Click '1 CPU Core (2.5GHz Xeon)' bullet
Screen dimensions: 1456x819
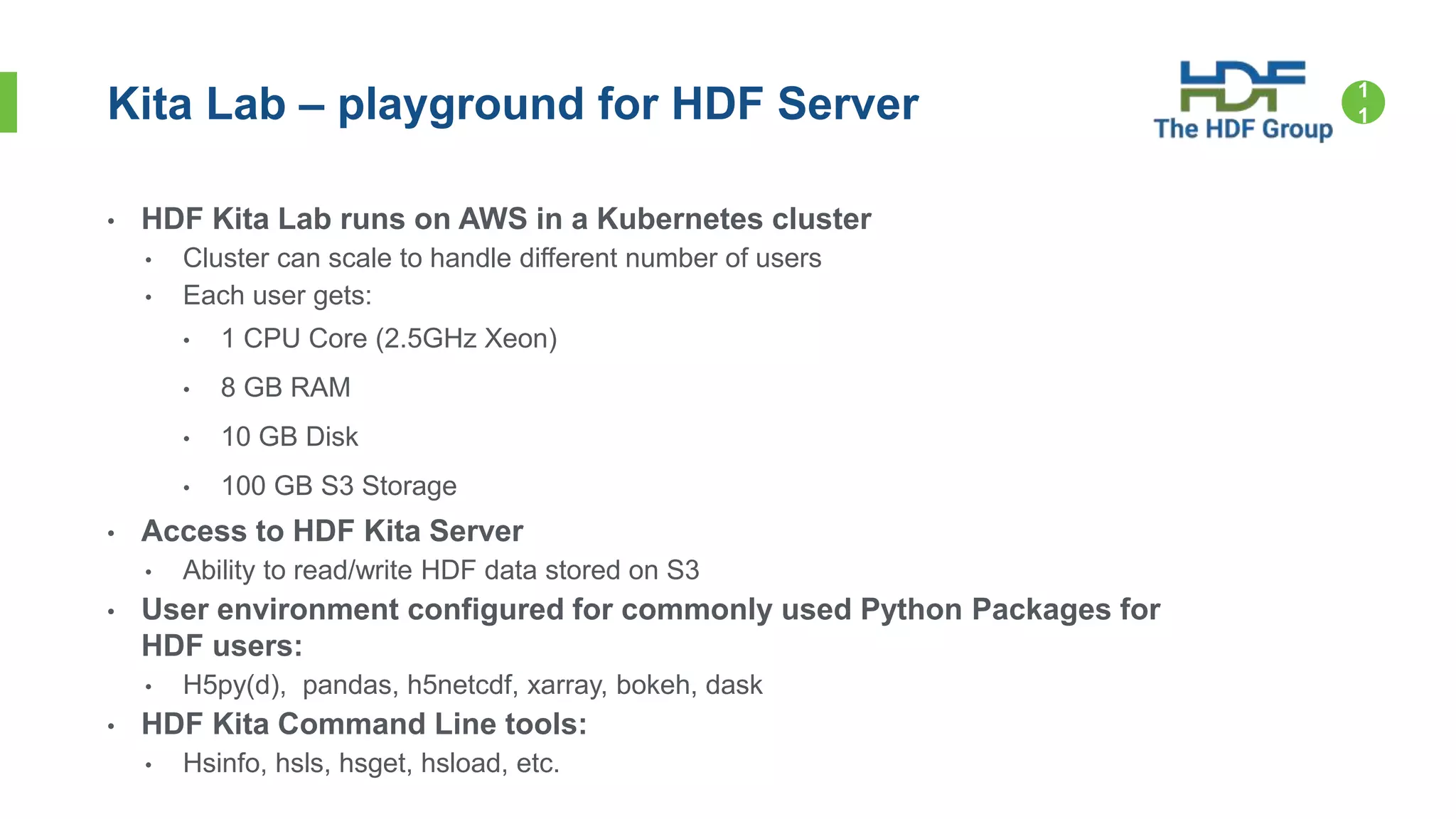[x=389, y=338]
